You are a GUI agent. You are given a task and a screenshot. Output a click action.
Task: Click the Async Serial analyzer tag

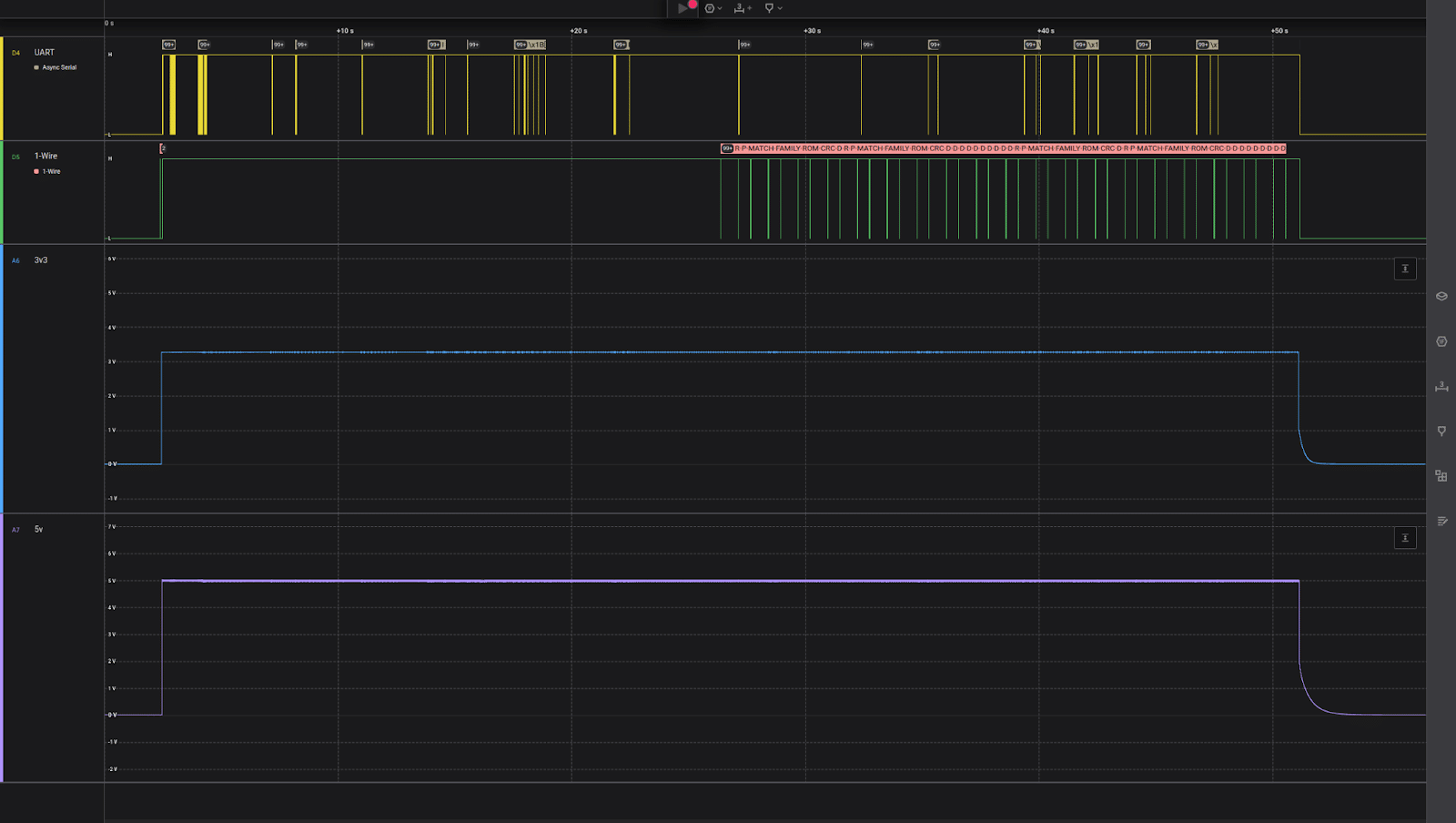[x=59, y=67]
